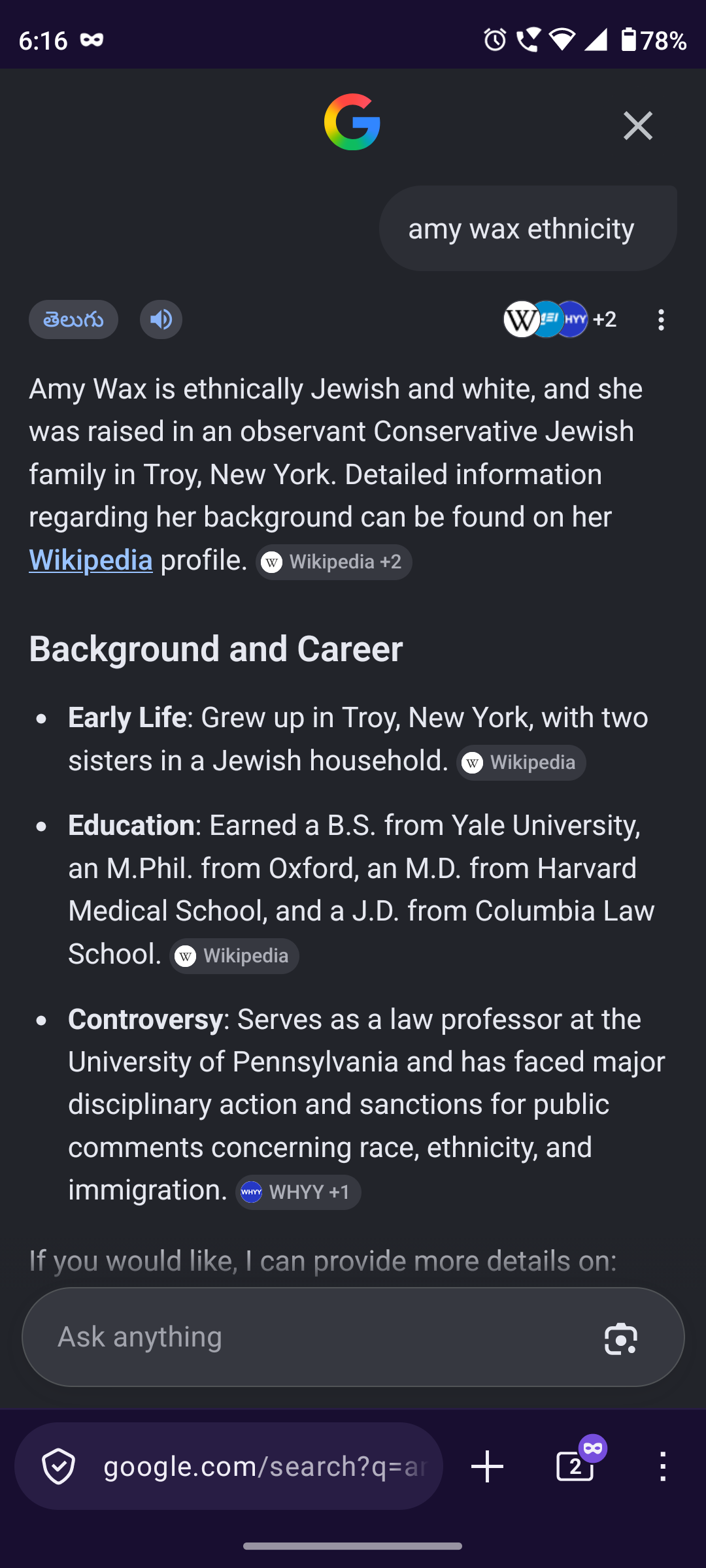Open the tab switcher showing 2 tabs
The width and height of the screenshot is (706, 1568).
[x=575, y=1467]
